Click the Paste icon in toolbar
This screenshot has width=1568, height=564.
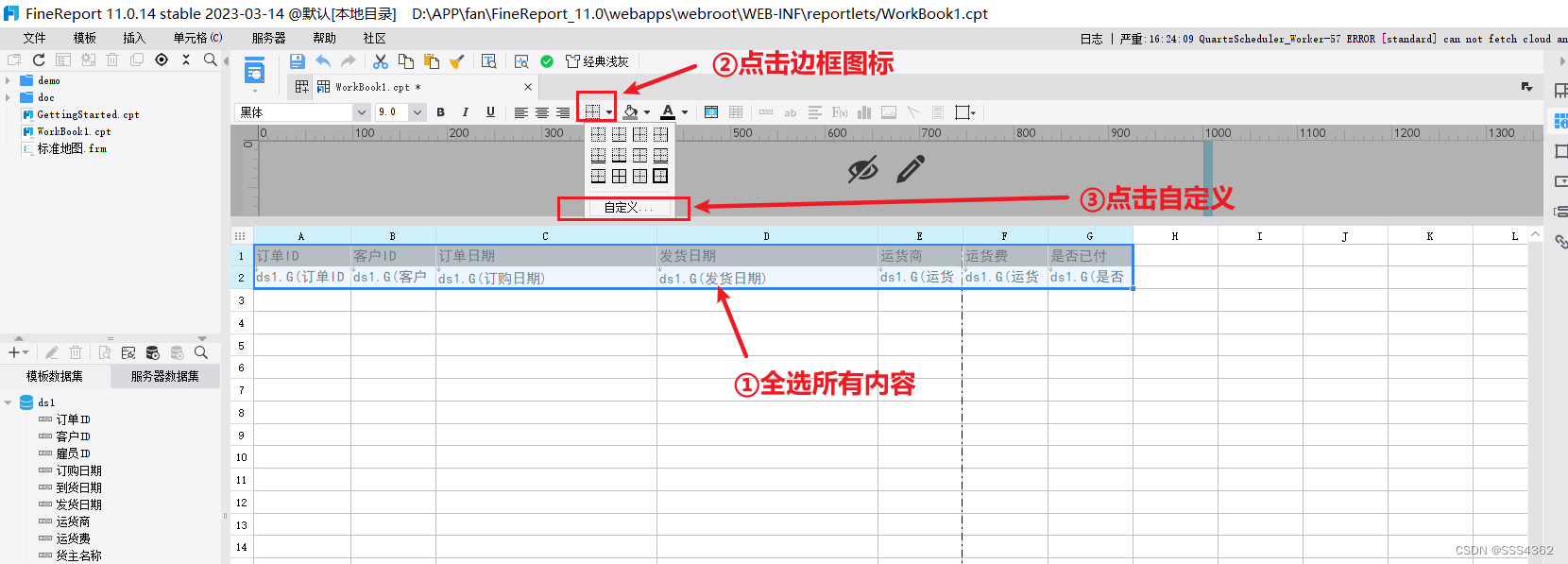(432, 61)
